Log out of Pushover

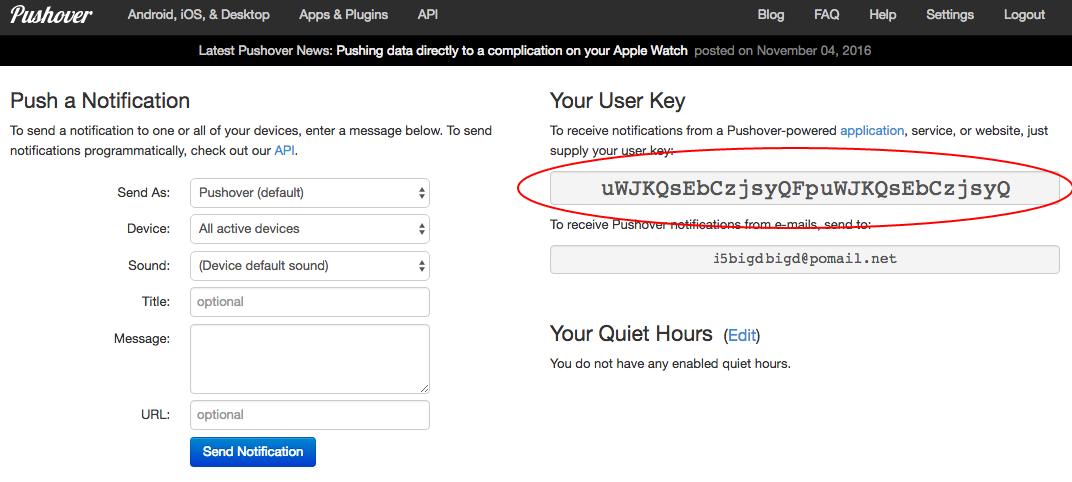pyautogui.click(x=1024, y=15)
